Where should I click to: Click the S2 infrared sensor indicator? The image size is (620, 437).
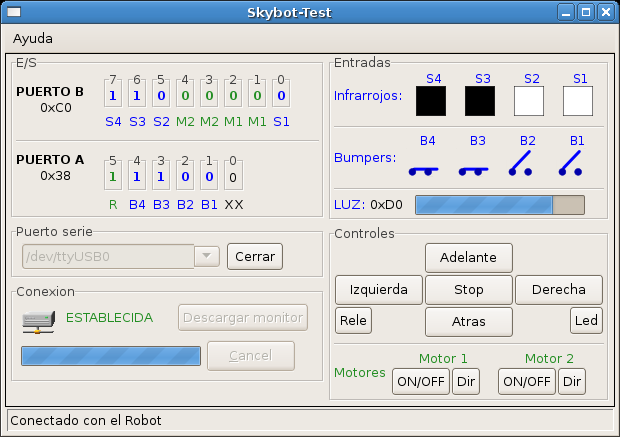tap(529, 101)
